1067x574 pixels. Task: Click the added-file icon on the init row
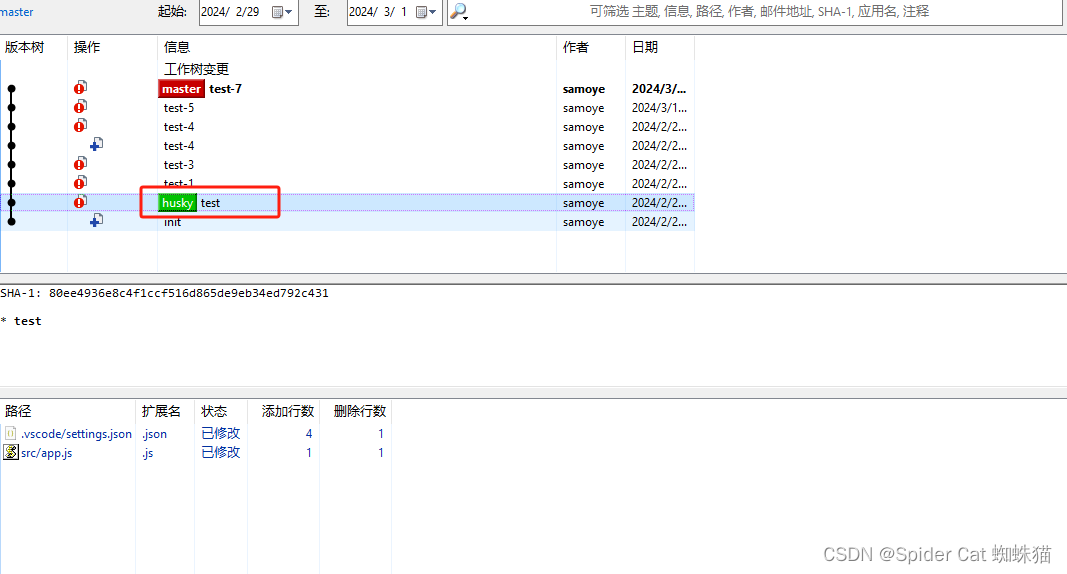point(97,220)
